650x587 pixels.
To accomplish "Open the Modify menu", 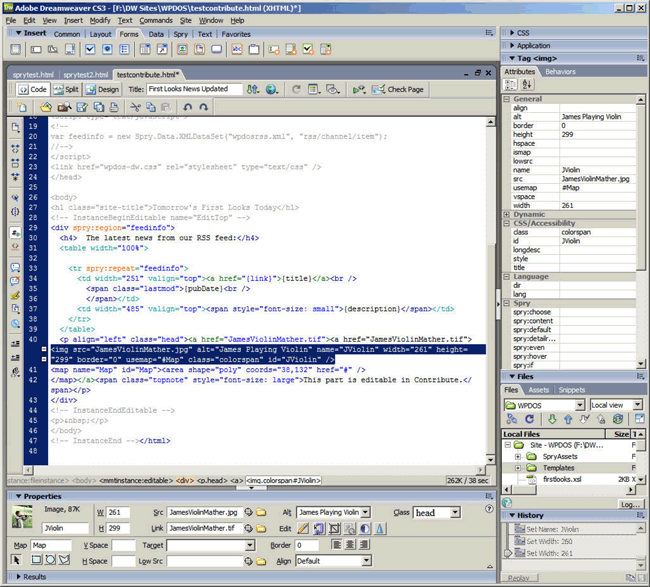I will (100, 20).
